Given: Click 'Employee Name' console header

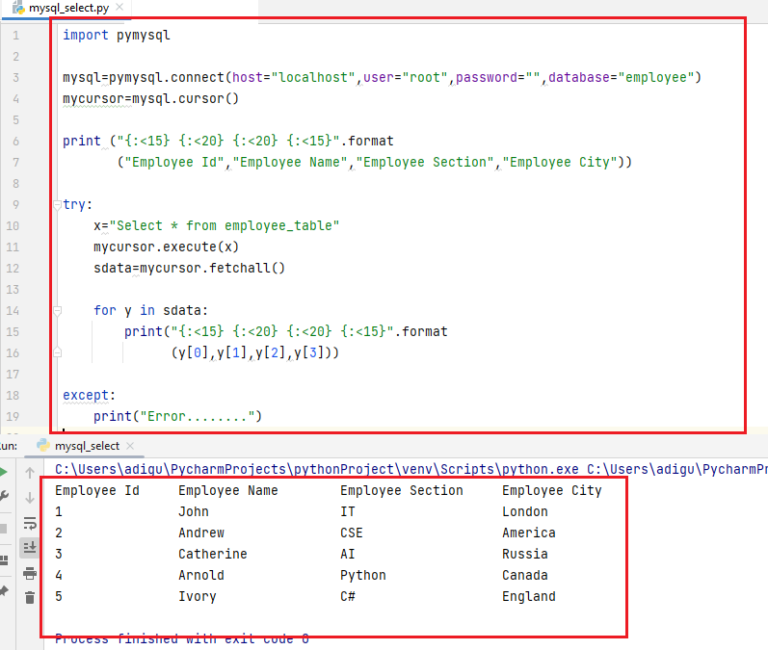Looking at the screenshot, I should point(228,490).
